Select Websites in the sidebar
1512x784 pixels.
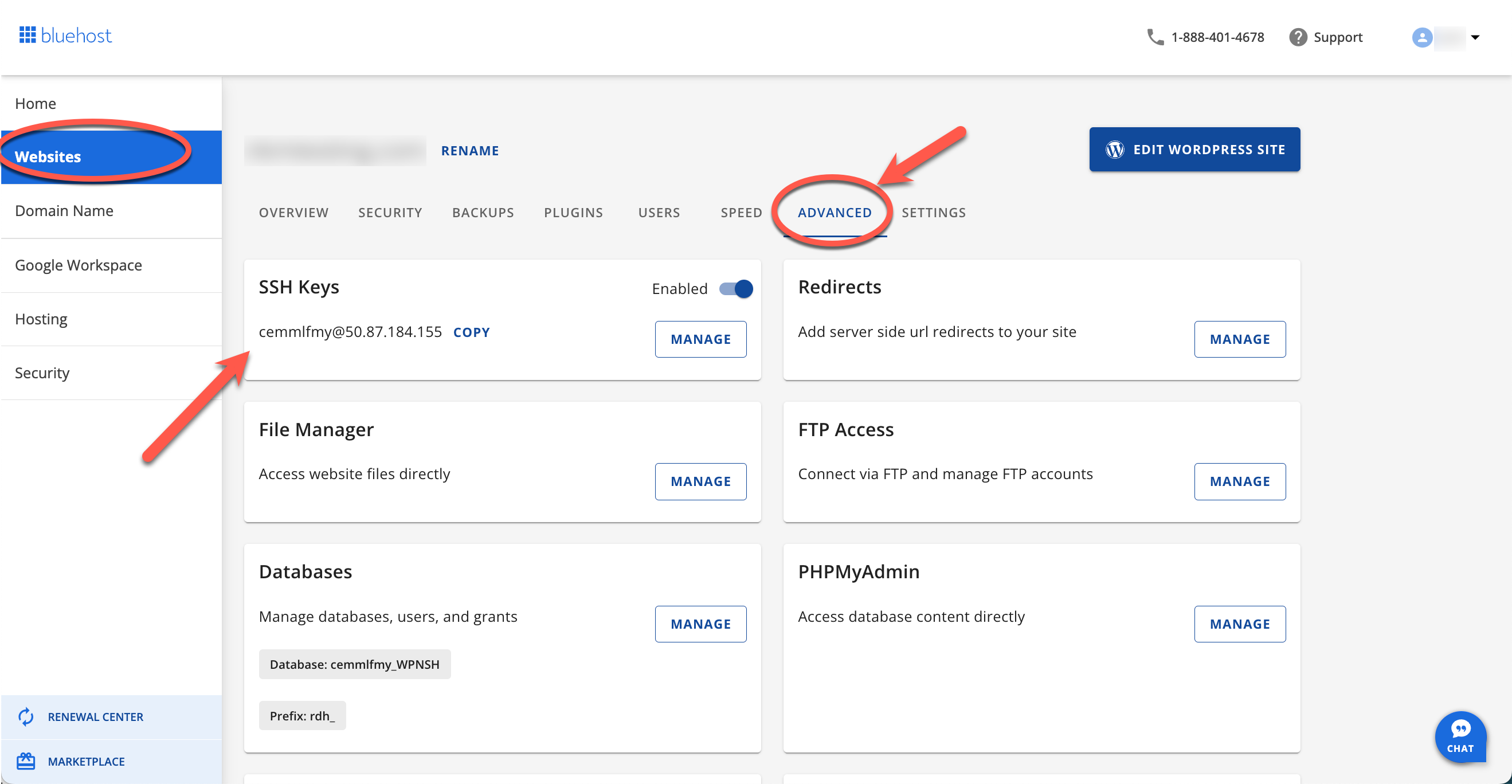pyautogui.click(x=48, y=156)
